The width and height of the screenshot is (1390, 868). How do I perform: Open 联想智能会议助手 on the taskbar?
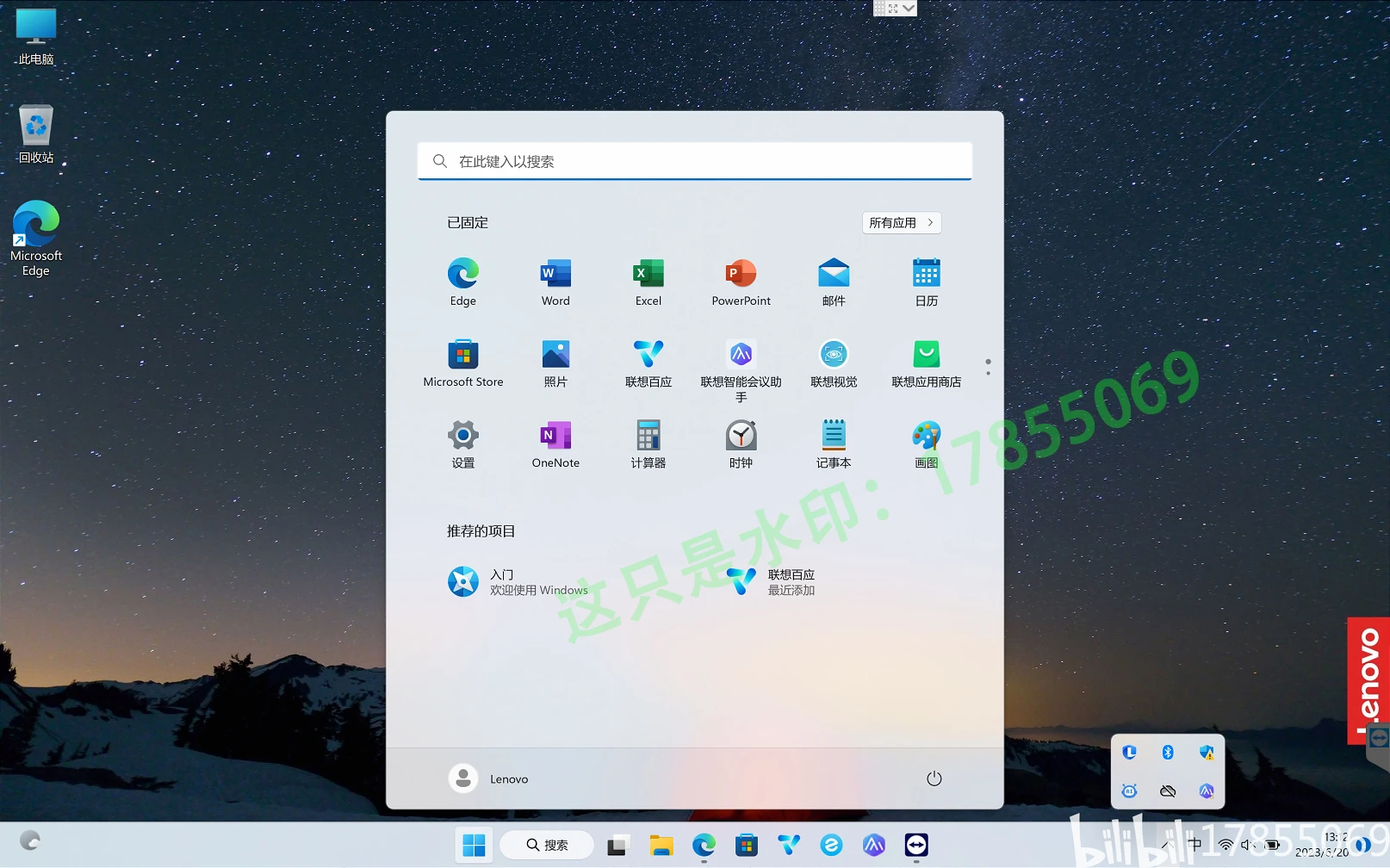click(x=874, y=846)
